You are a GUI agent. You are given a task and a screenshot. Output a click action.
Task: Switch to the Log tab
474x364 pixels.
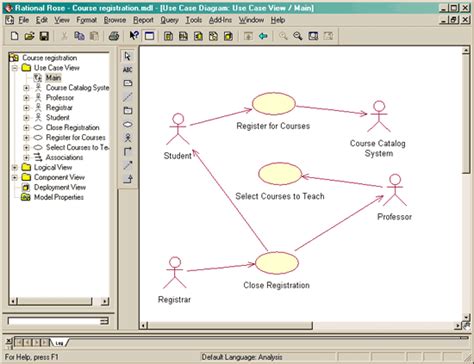tap(59, 342)
